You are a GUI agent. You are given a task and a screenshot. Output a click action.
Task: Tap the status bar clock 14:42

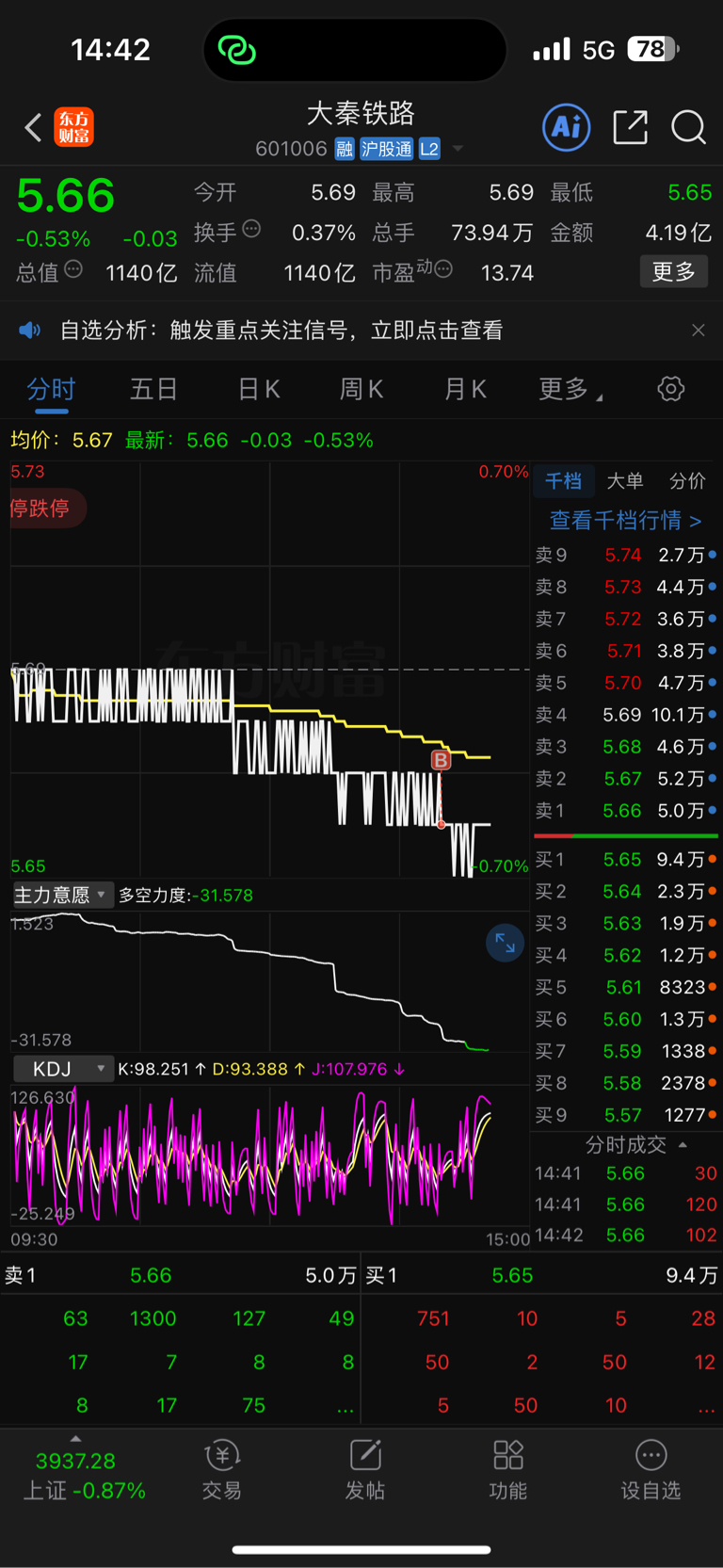coord(110,50)
